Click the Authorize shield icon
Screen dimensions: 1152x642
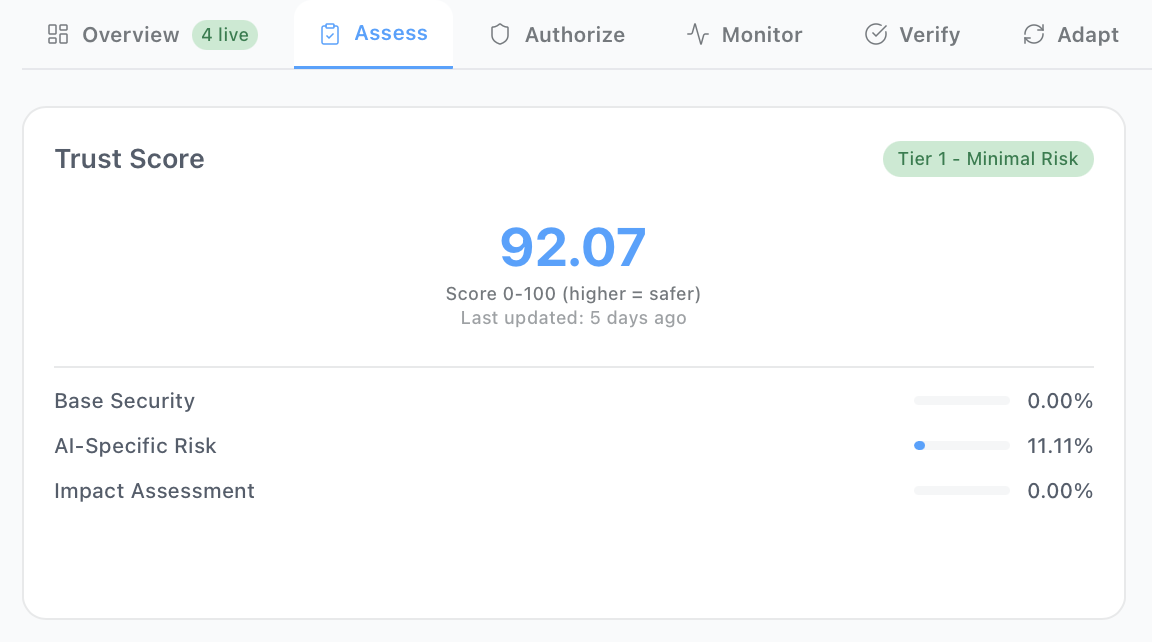coord(499,34)
